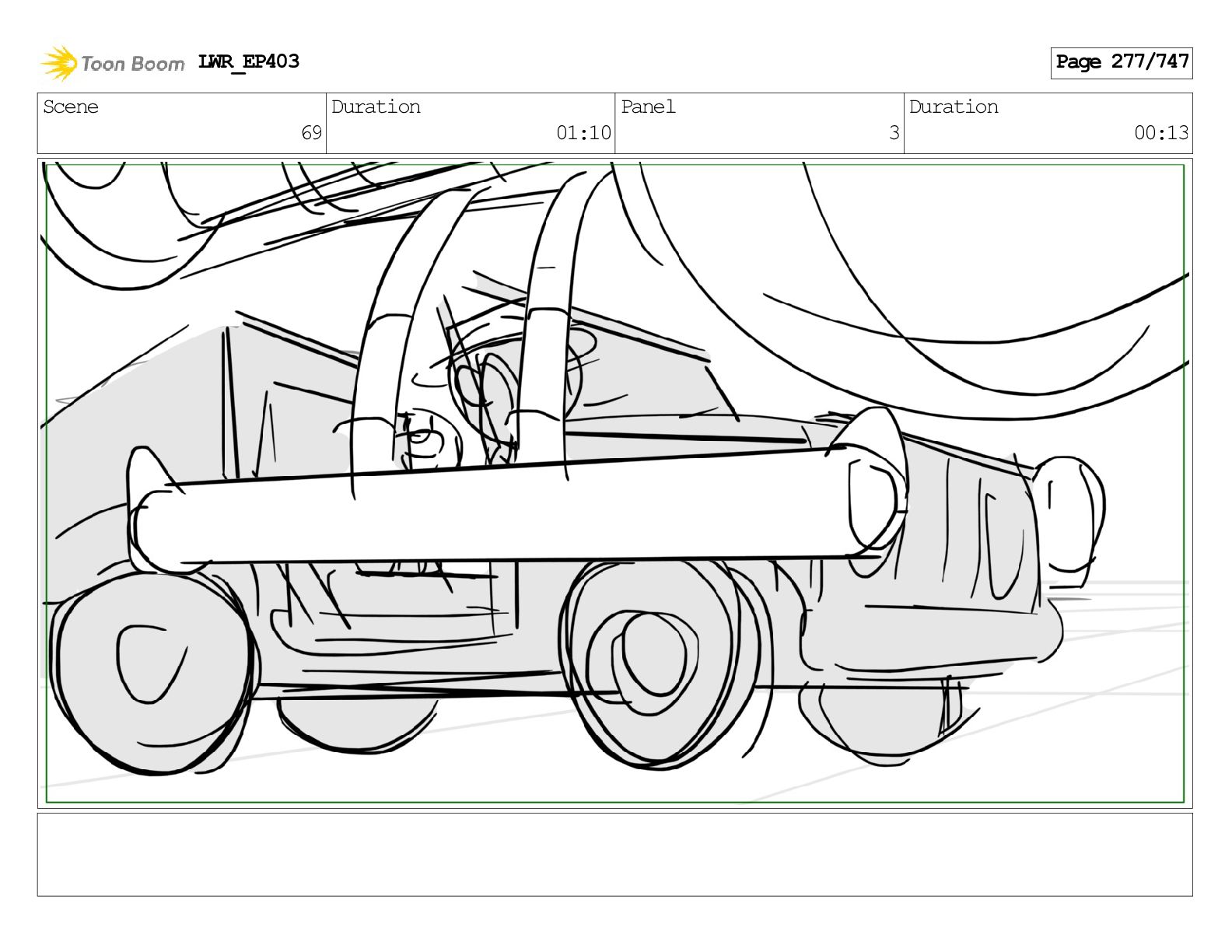Viewport: 1232px width, 952px height.
Task: Click the Toon Boom logo
Action: 113,63
